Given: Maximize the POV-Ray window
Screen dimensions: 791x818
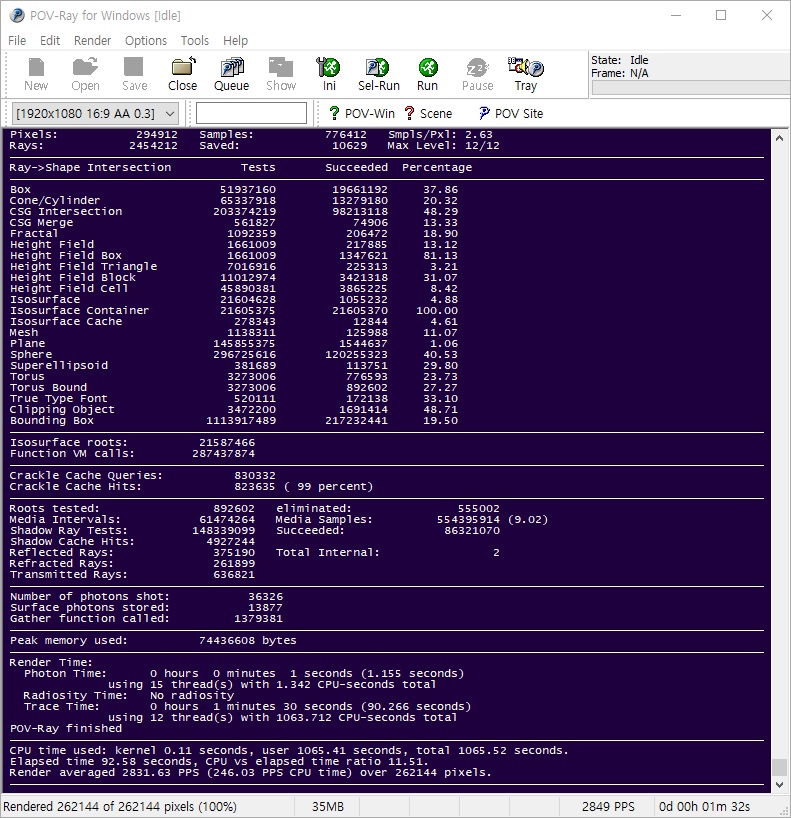Looking at the screenshot, I should click(x=721, y=15).
